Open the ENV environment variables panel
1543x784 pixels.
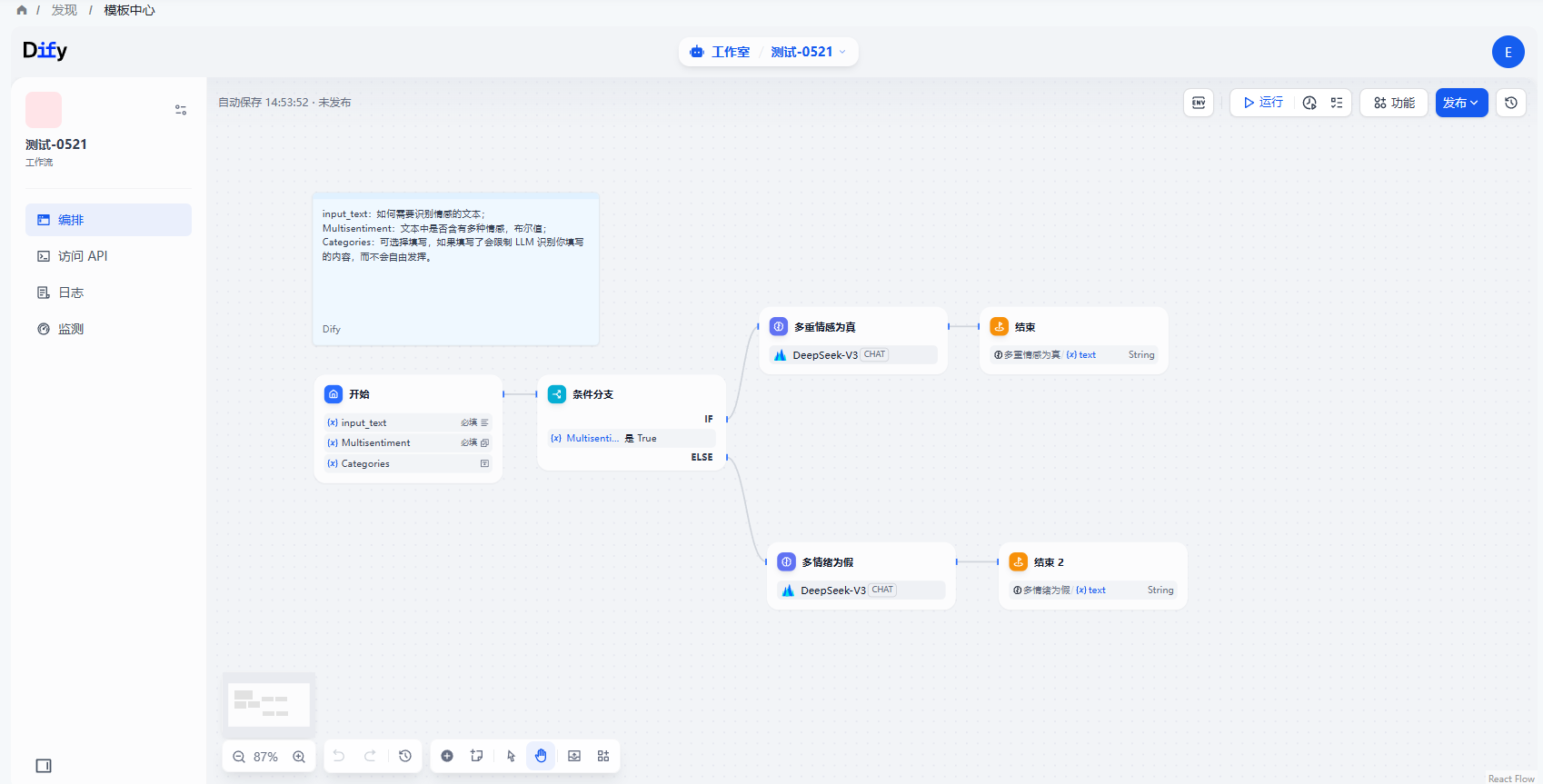click(1199, 103)
